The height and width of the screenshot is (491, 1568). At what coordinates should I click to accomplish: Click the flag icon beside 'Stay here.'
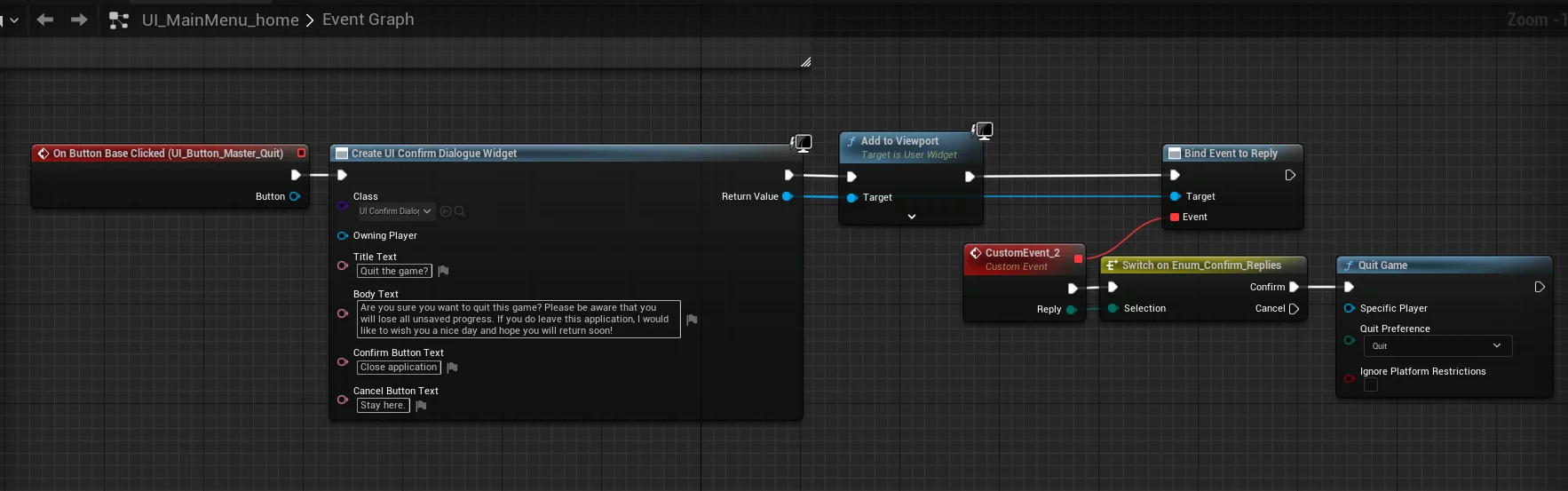[x=421, y=405]
